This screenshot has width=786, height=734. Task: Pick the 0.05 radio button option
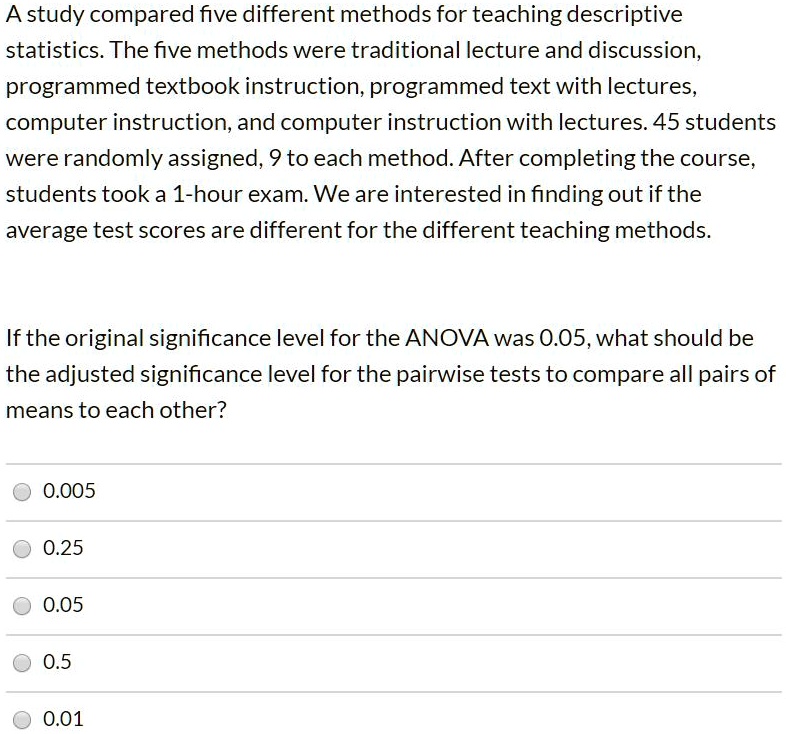pos(21,606)
